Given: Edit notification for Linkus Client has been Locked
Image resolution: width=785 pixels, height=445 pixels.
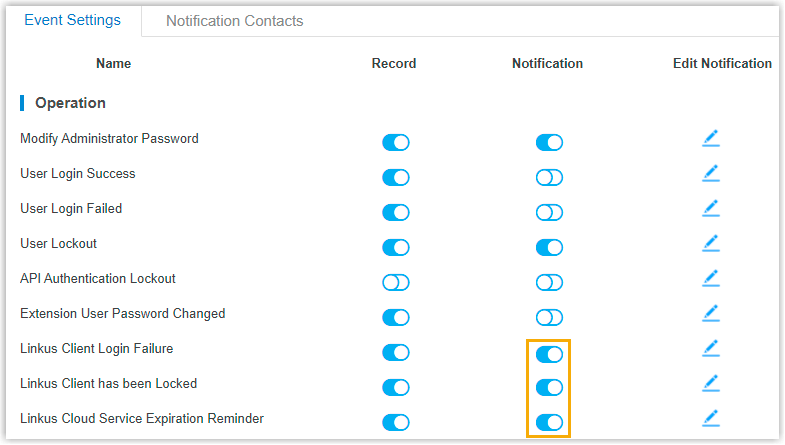Looking at the screenshot, I should [x=710, y=384].
